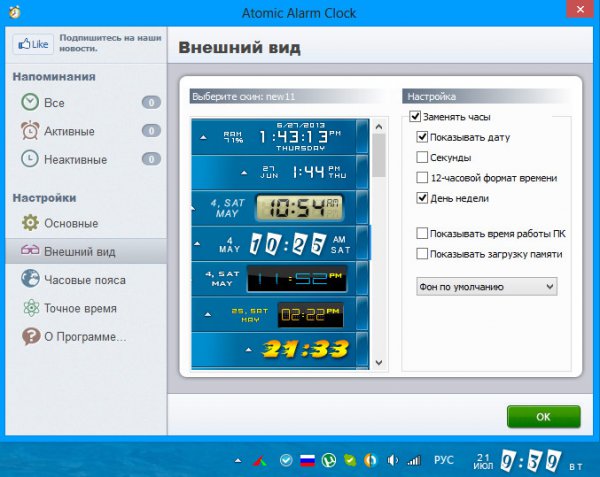Choose the LCD skin showing 10:54
Image resolution: width=600 pixels, height=477 pixels.
click(x=280, y=208)
